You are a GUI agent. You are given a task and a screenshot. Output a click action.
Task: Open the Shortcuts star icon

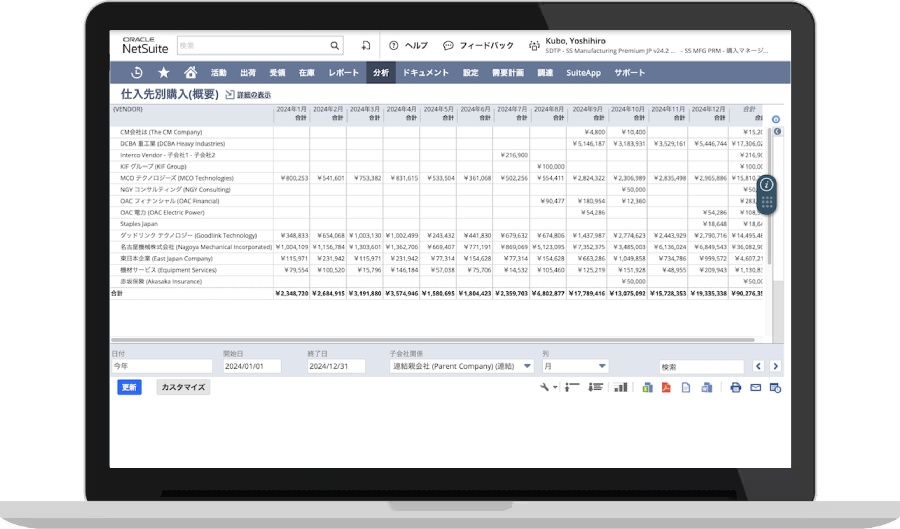(164, 72)
